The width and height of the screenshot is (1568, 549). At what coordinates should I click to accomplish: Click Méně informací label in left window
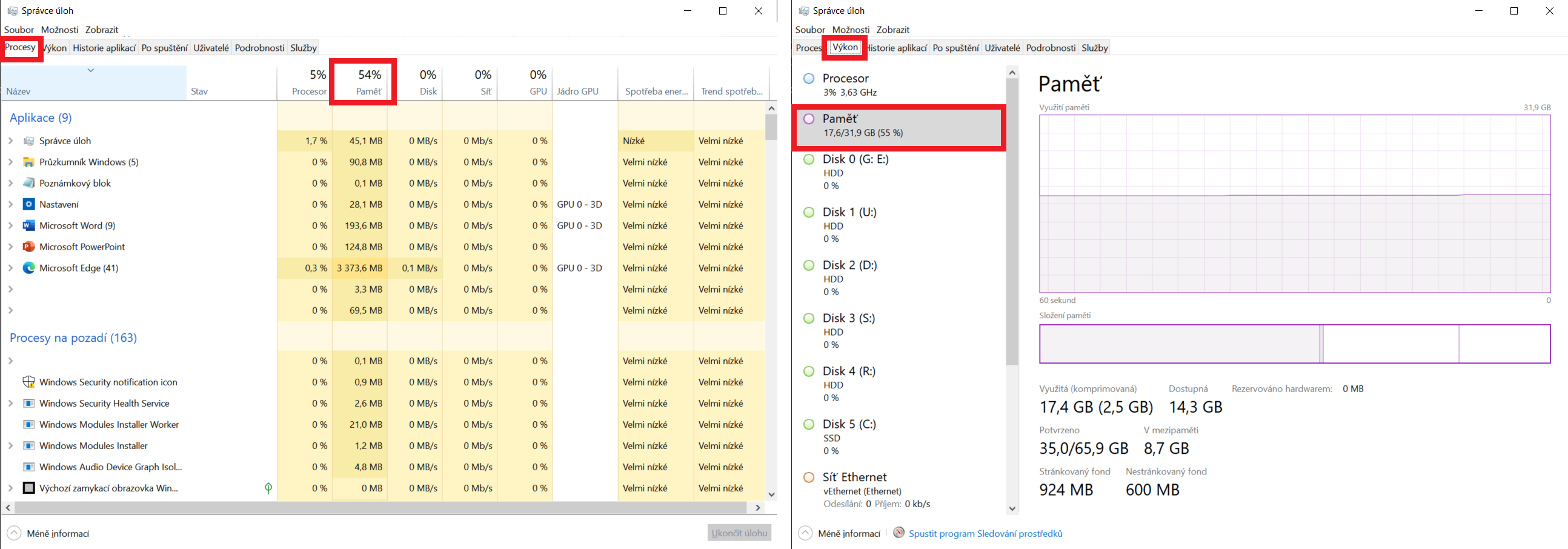point(58,534)
